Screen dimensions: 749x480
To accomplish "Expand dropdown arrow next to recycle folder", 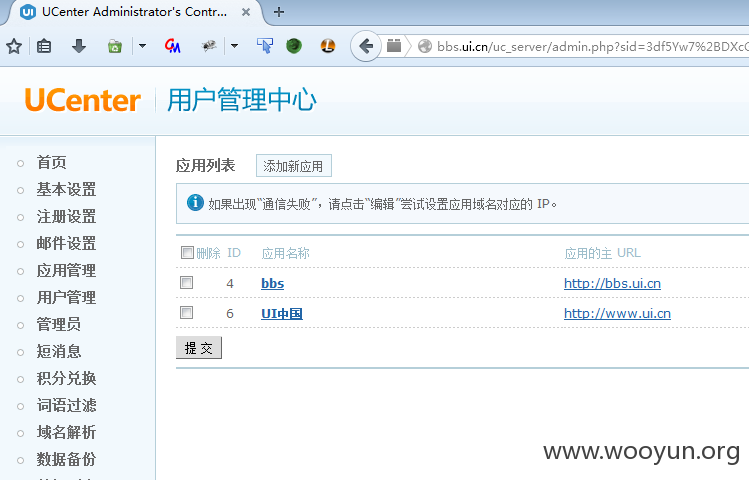I will coord(142,46).
